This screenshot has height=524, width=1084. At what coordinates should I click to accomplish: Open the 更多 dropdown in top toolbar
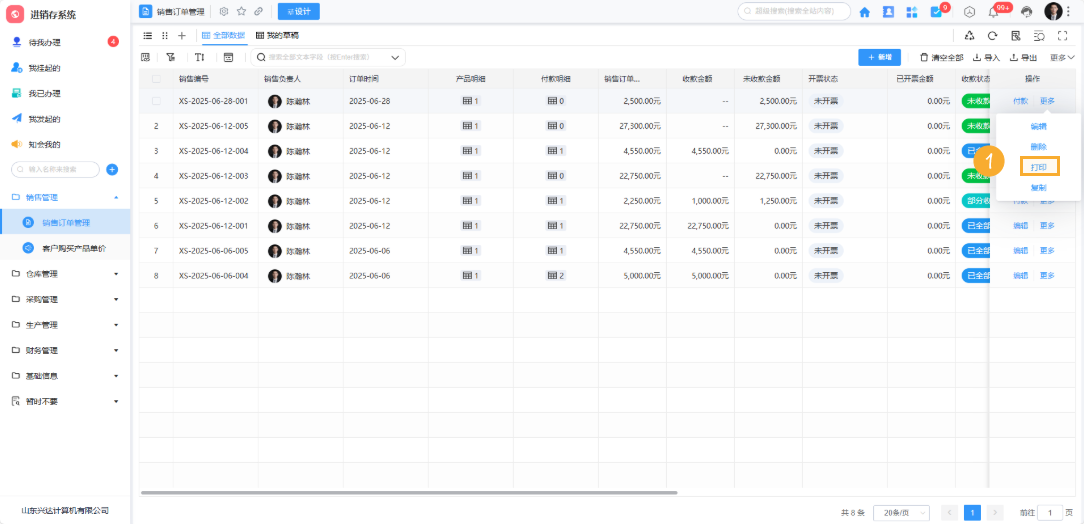pyautogui.click(x=1062, y=57)
